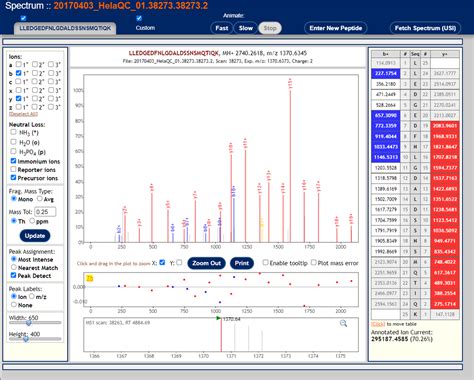Click the Mass Tol input field
Screen dimensions: 474x380
point(45,212)
